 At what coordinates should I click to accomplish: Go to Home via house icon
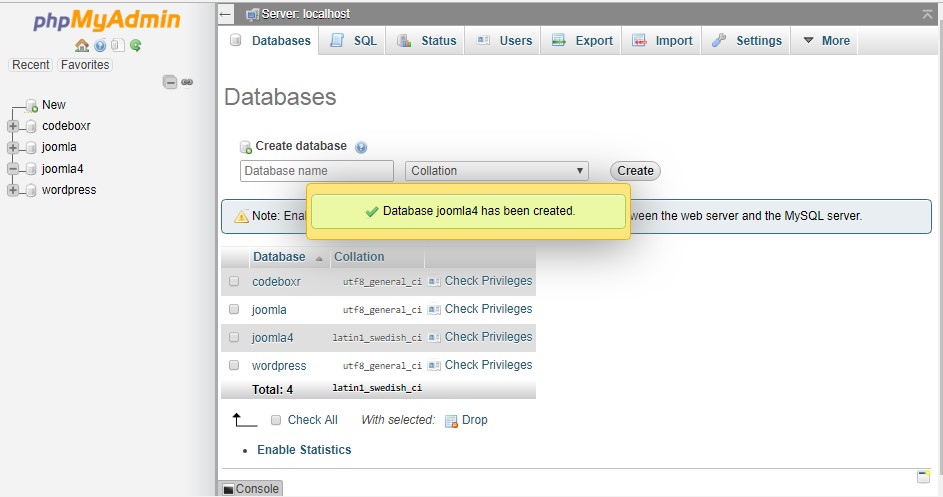pyautogui.click(x=82, y=45)
